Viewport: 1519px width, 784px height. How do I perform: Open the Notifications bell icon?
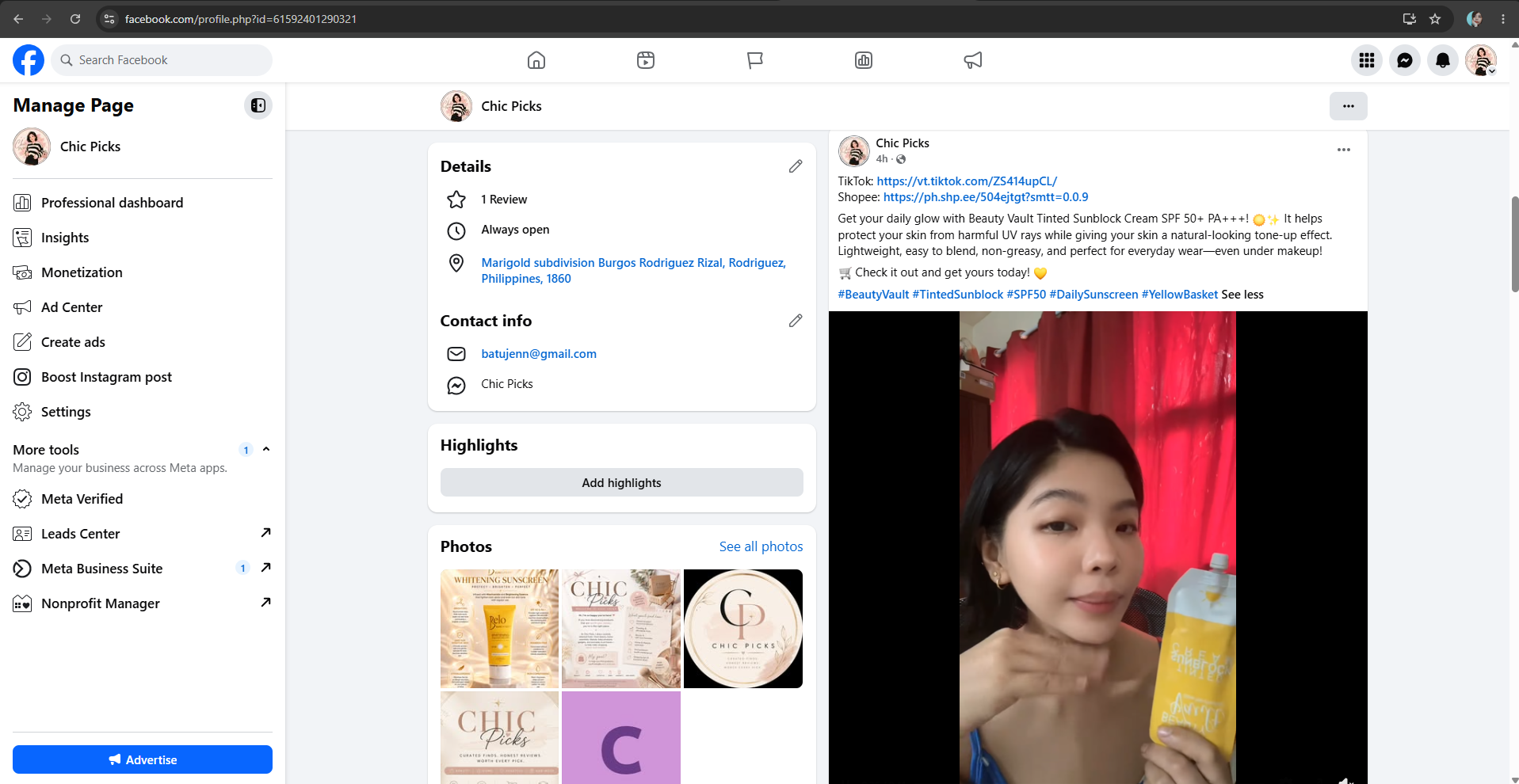(1443, 60)
